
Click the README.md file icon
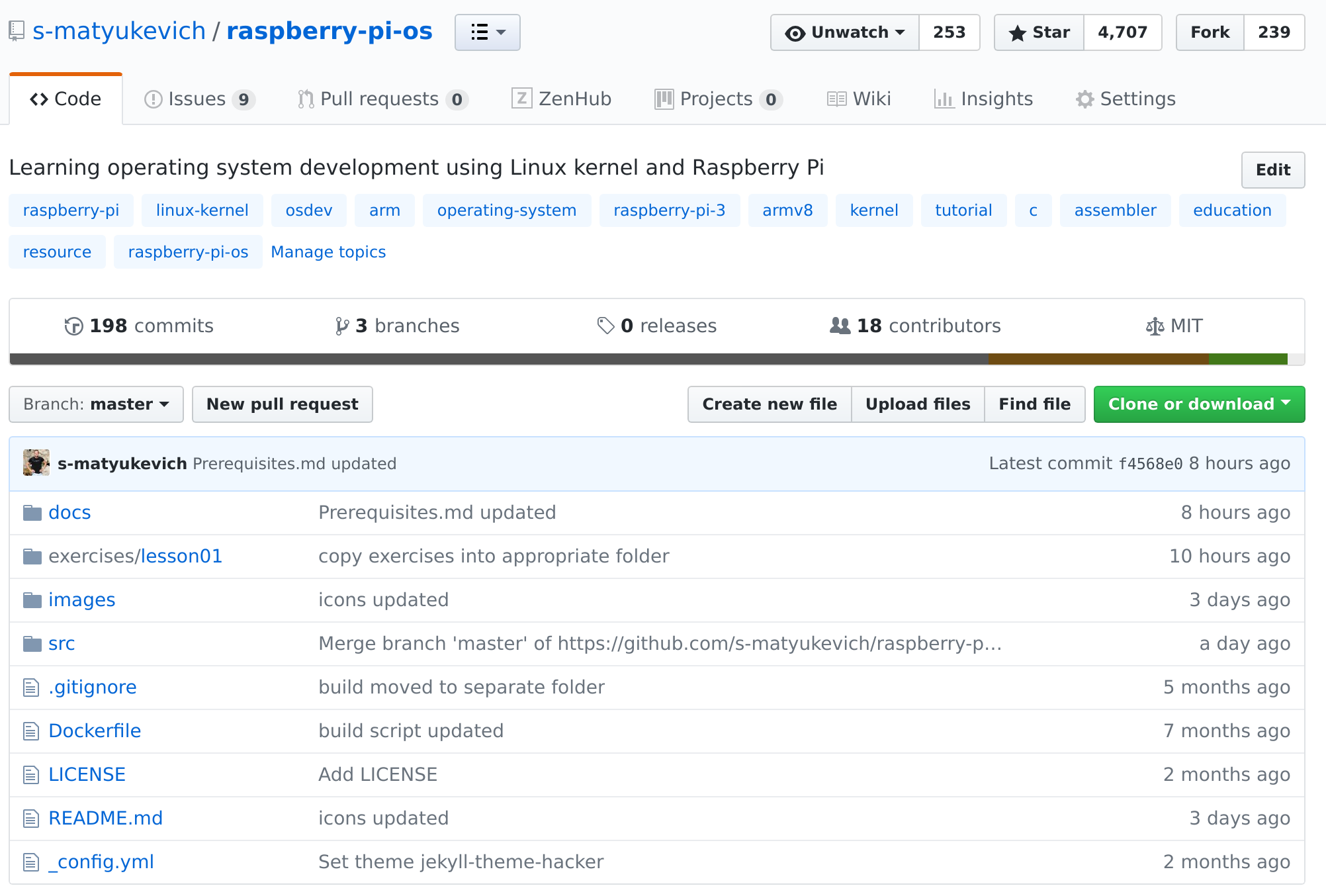pos(31,819)
